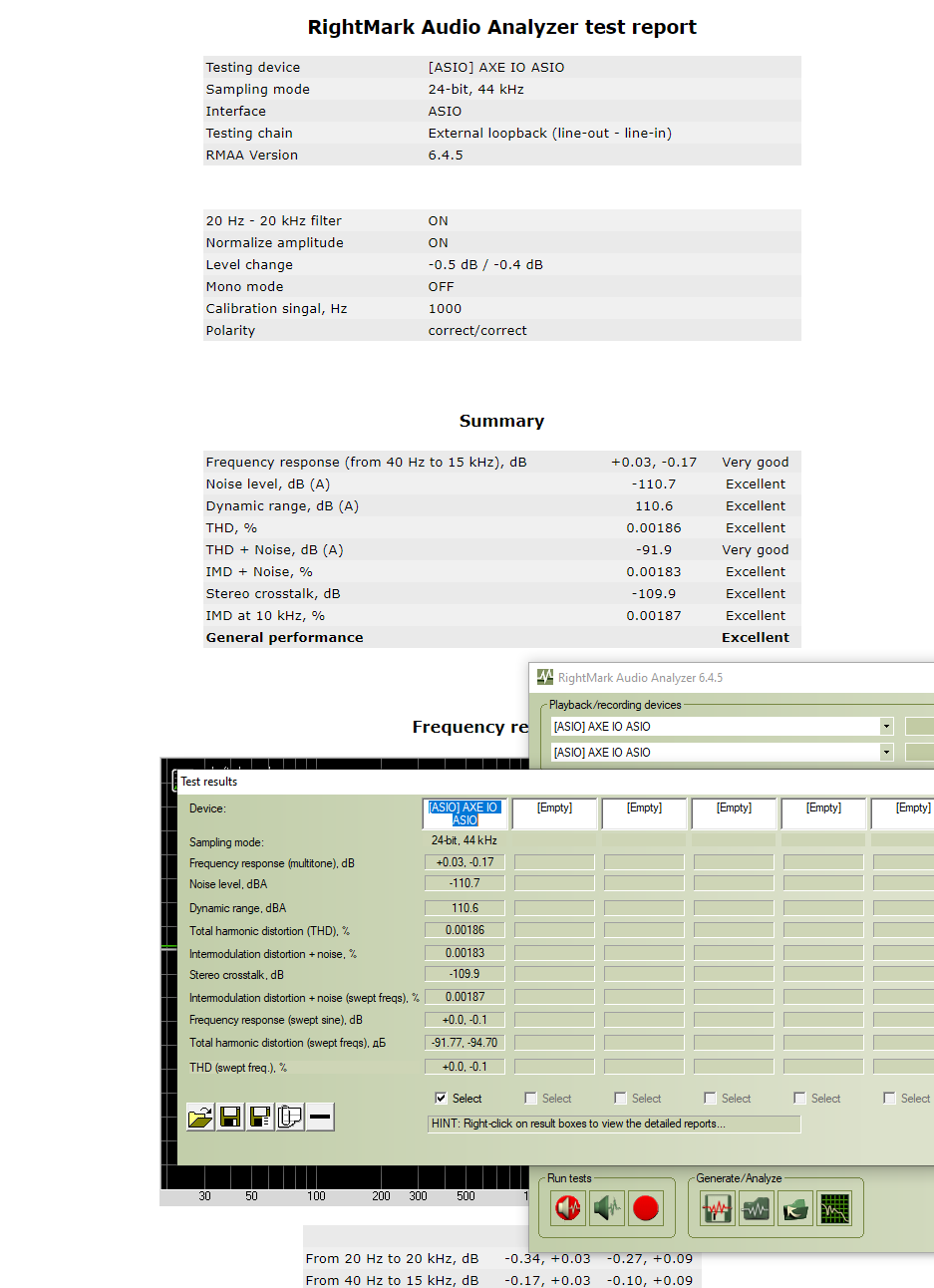This screenshot has width=934, height=1288.
Task: Click the 0.00183 box in Test results
Action: (465, 953)
